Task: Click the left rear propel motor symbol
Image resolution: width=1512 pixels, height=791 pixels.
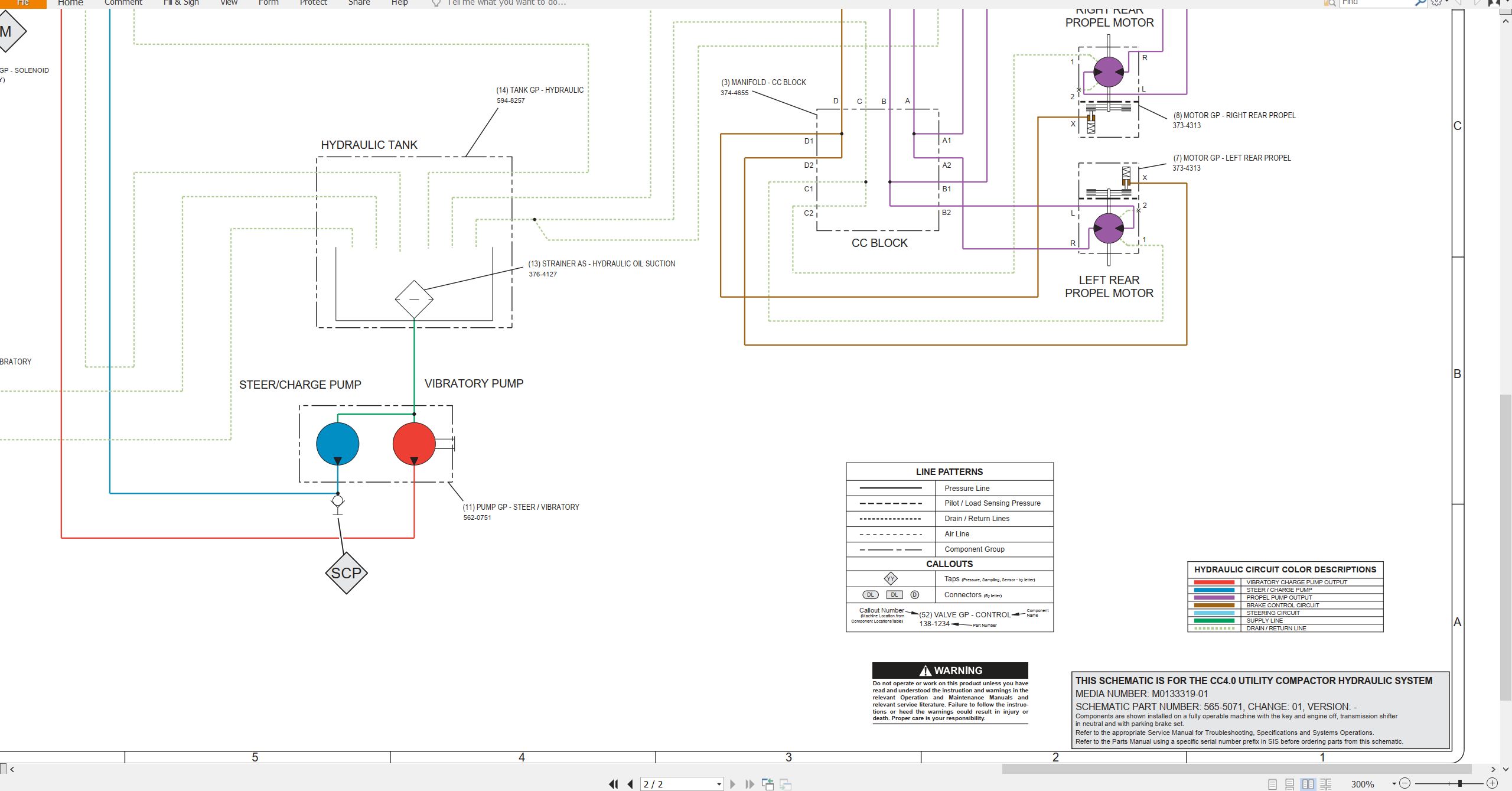Action: click(1109, 228)
